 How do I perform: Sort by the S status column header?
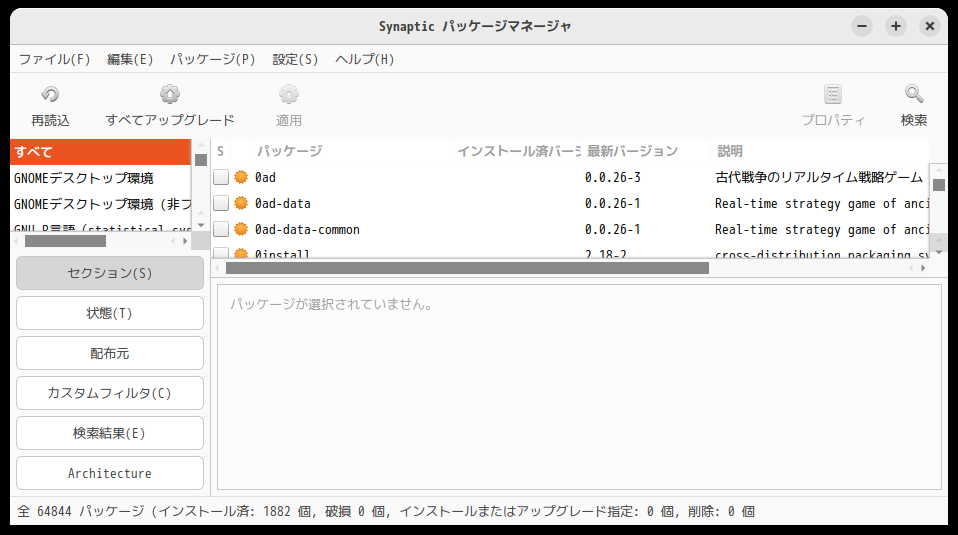[x=221, y=151]
